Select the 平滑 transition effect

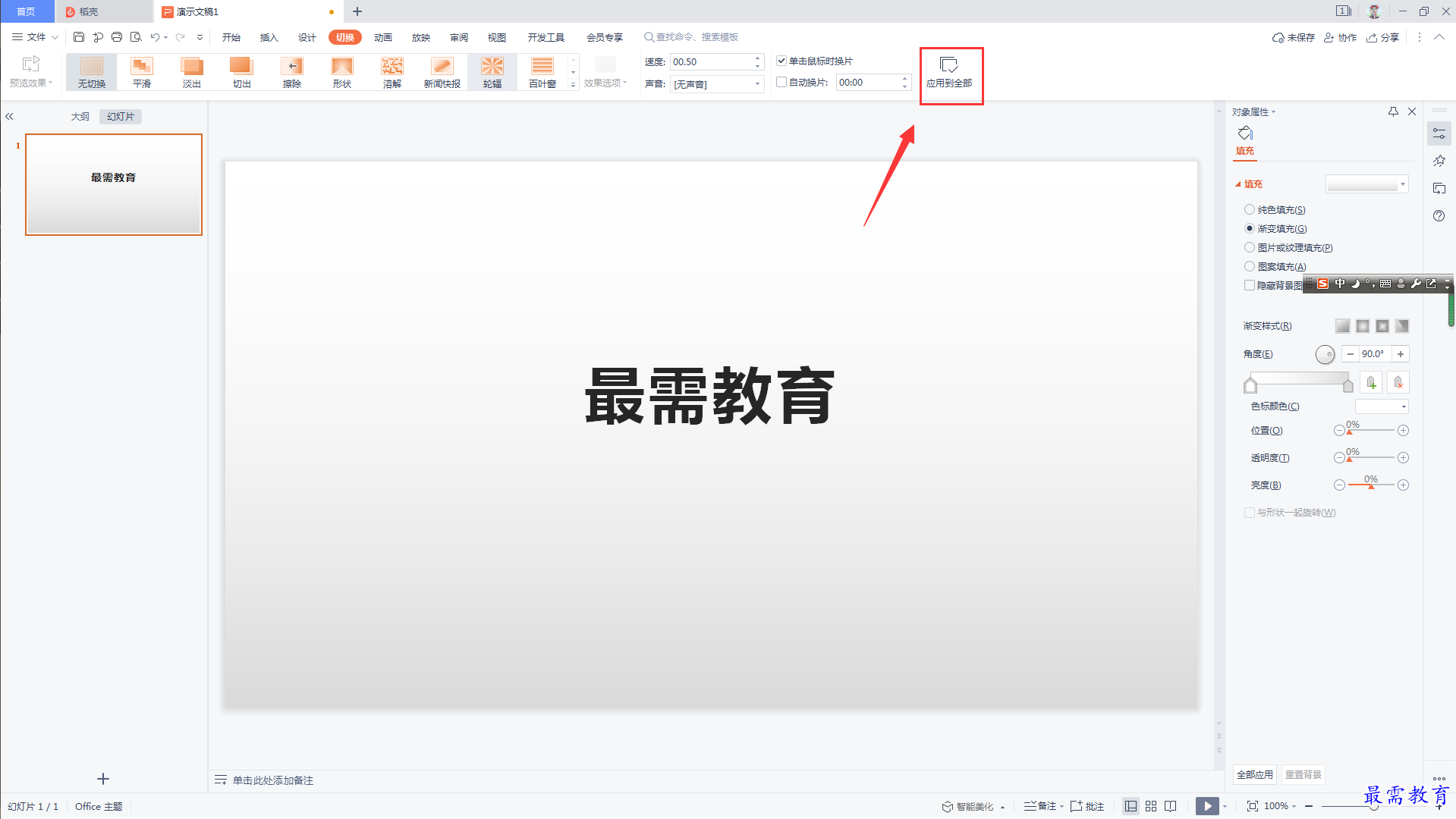point(142,73)
